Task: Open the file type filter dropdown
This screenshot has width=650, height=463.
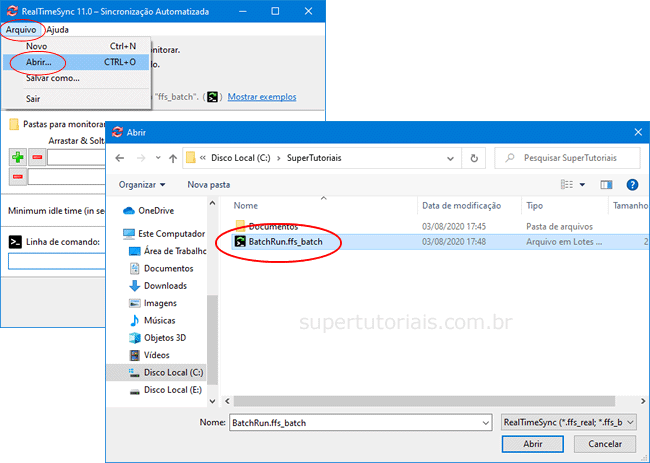Action: [568, 423]
